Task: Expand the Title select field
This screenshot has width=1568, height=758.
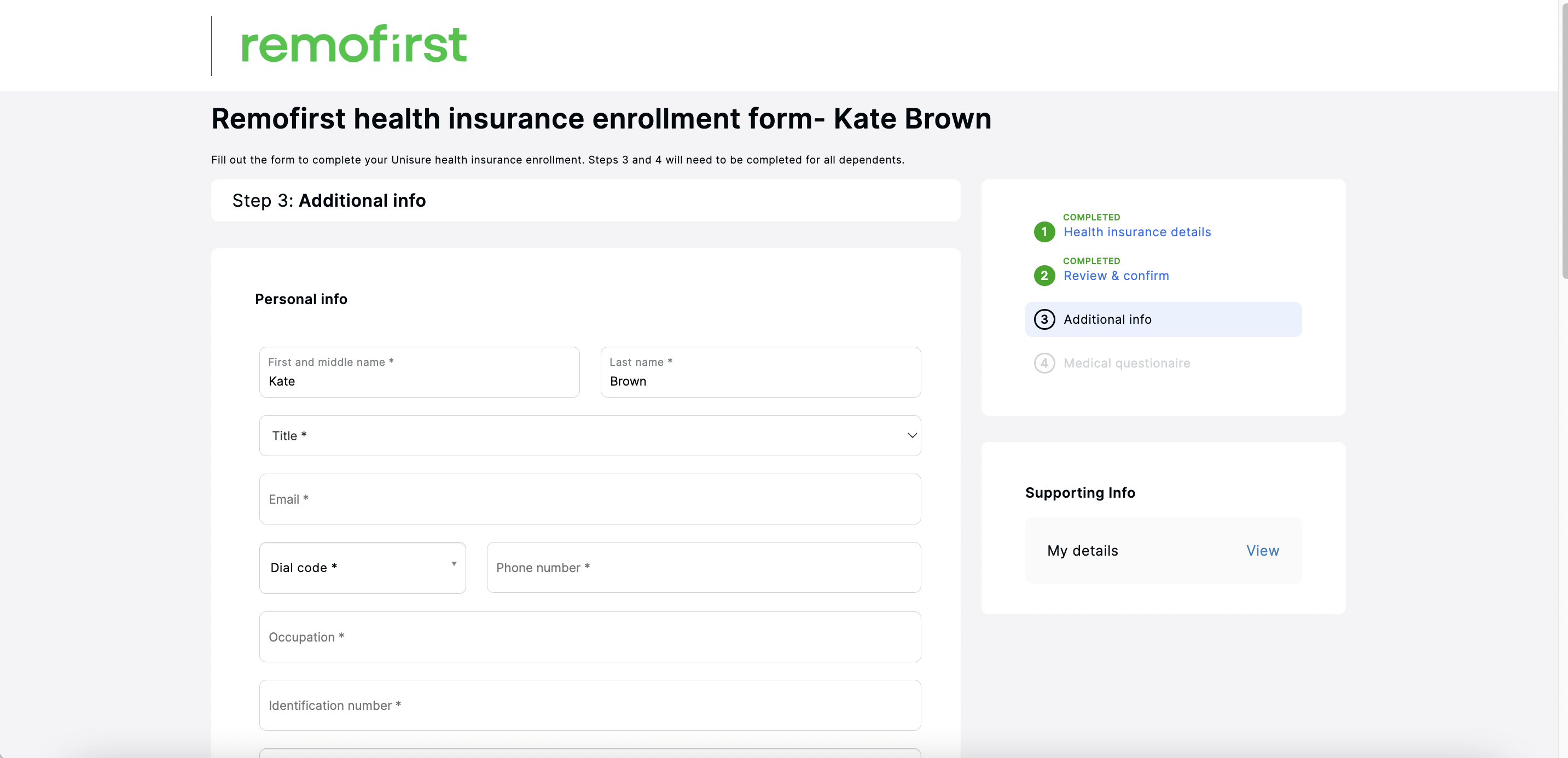Action: tap(590, 435)
